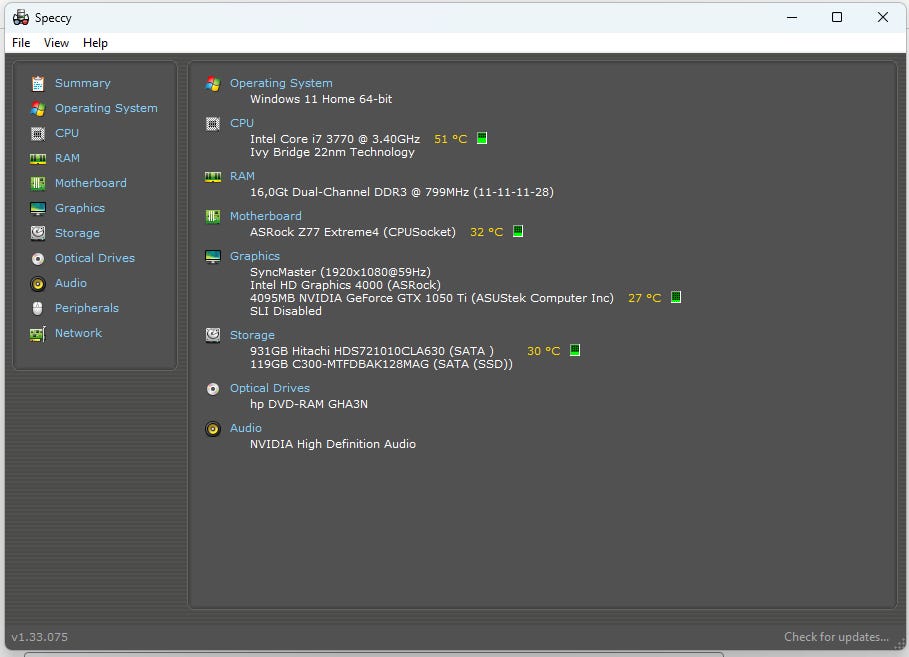
Task: Click the Speccy app icon in title bar
Action: pos(21,17)
